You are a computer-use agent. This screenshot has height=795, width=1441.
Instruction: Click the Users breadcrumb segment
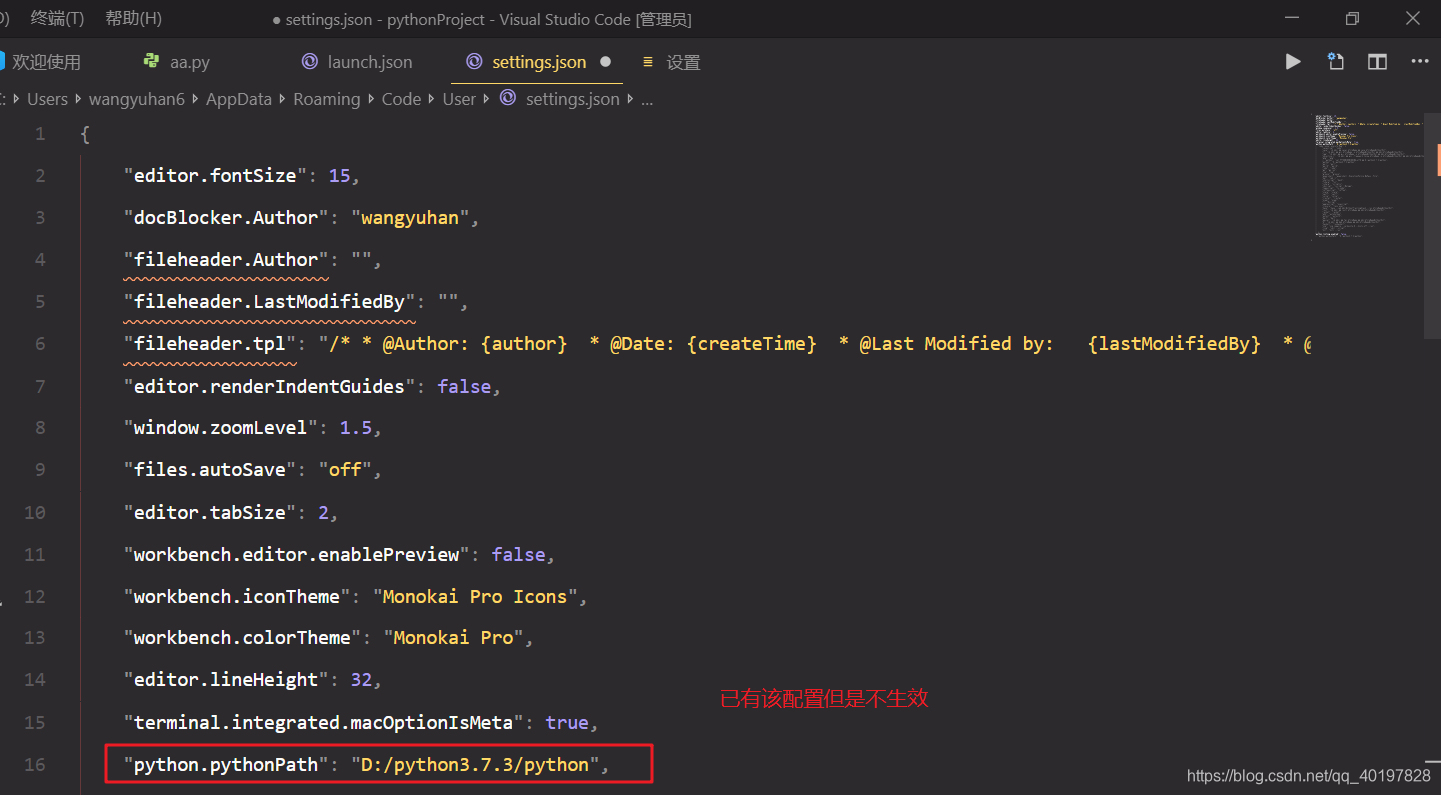point(47,99)
